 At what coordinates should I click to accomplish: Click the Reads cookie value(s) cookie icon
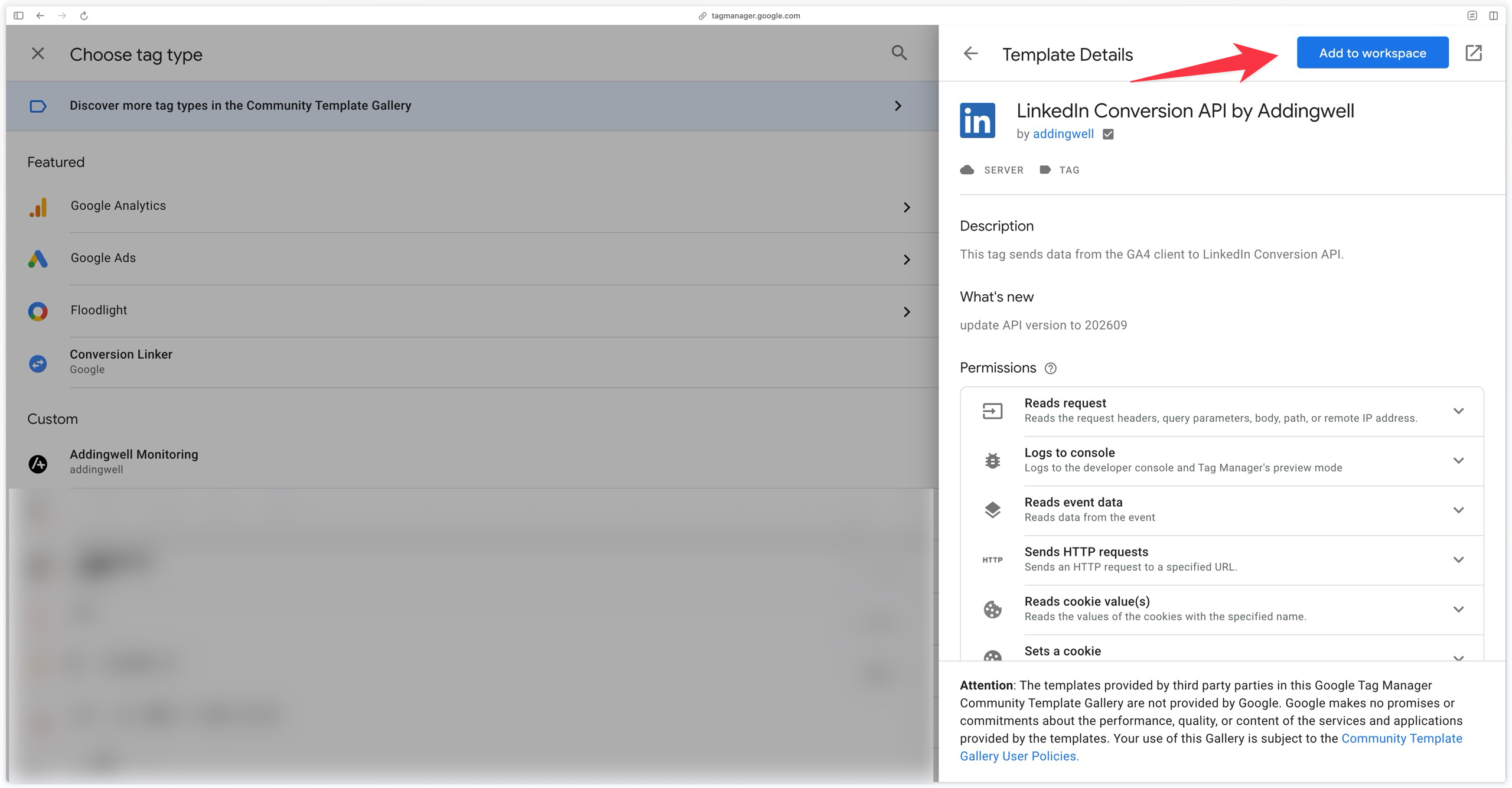click(992, 609)
